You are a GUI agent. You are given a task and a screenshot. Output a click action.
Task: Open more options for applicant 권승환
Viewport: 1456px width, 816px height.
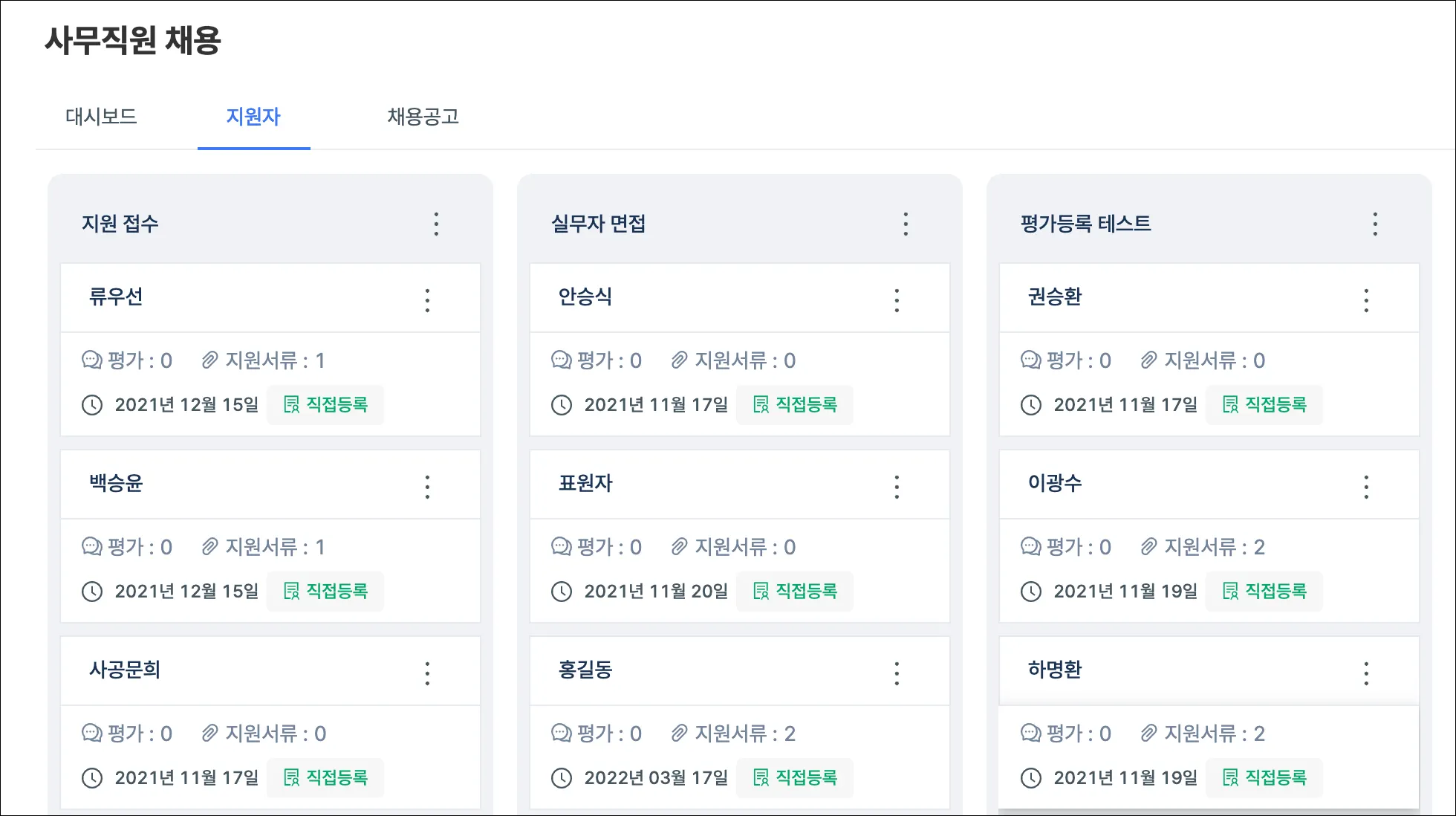pyautogui.click(x=1366, y=300)
